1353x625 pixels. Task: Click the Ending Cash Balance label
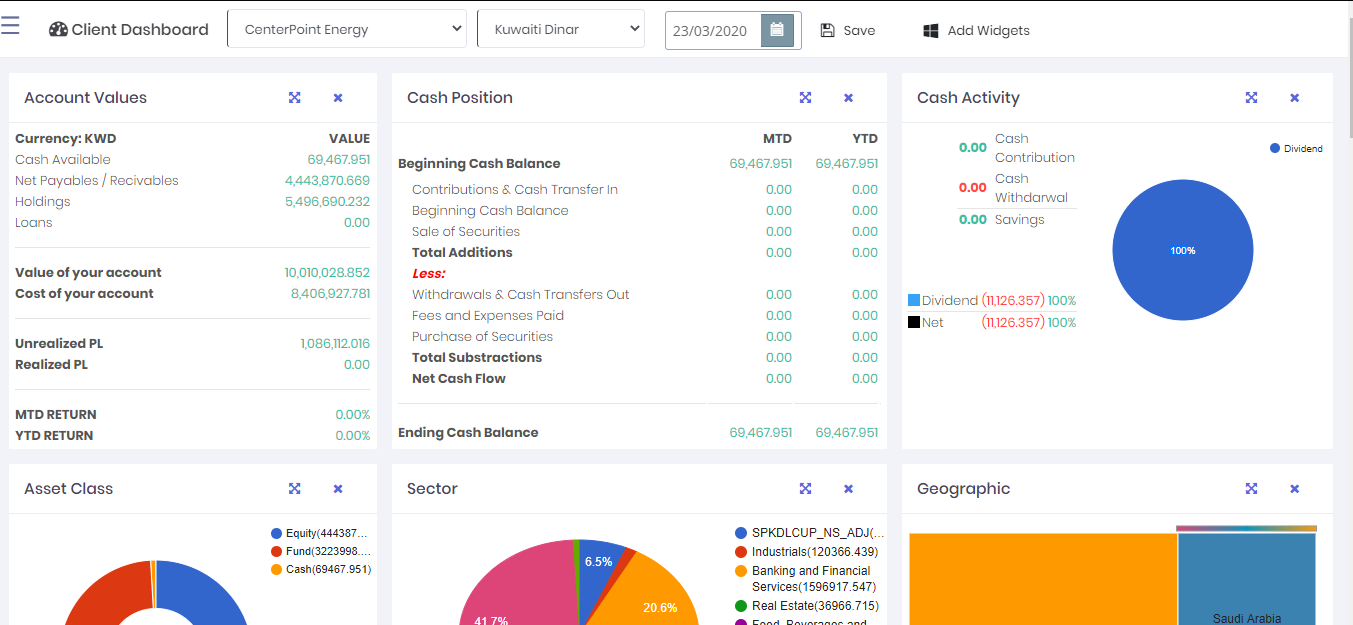pos(468,433)
